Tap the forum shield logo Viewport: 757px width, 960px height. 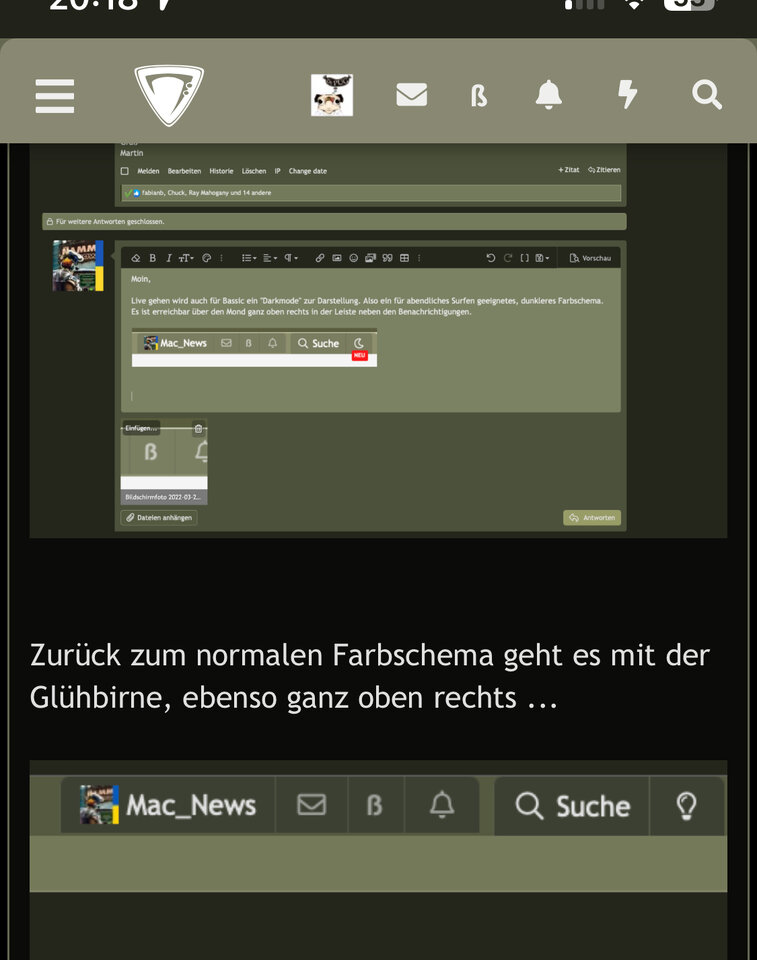point(169,95)
